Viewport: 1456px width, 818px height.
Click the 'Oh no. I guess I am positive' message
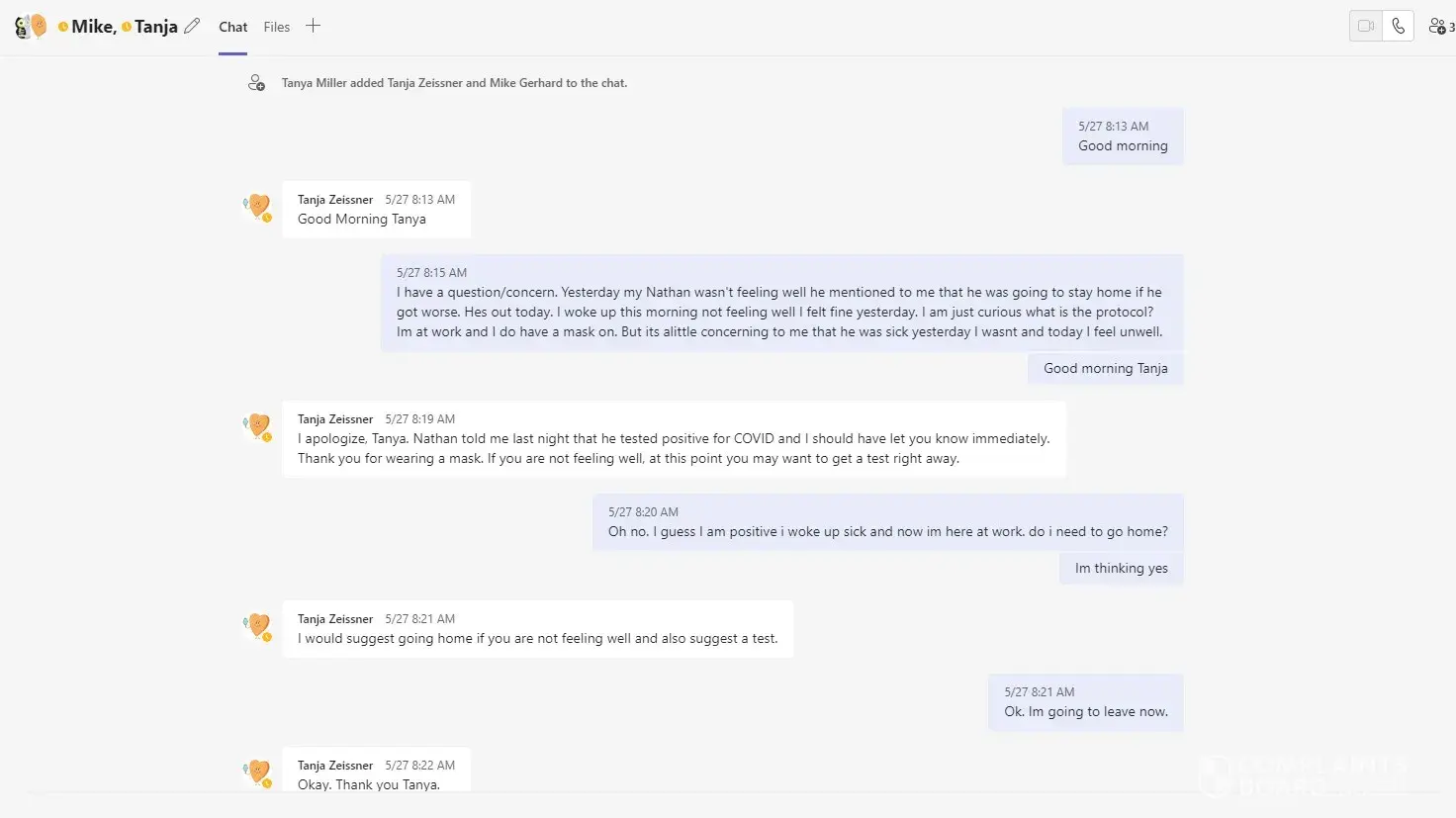click(x=887, y=522)
